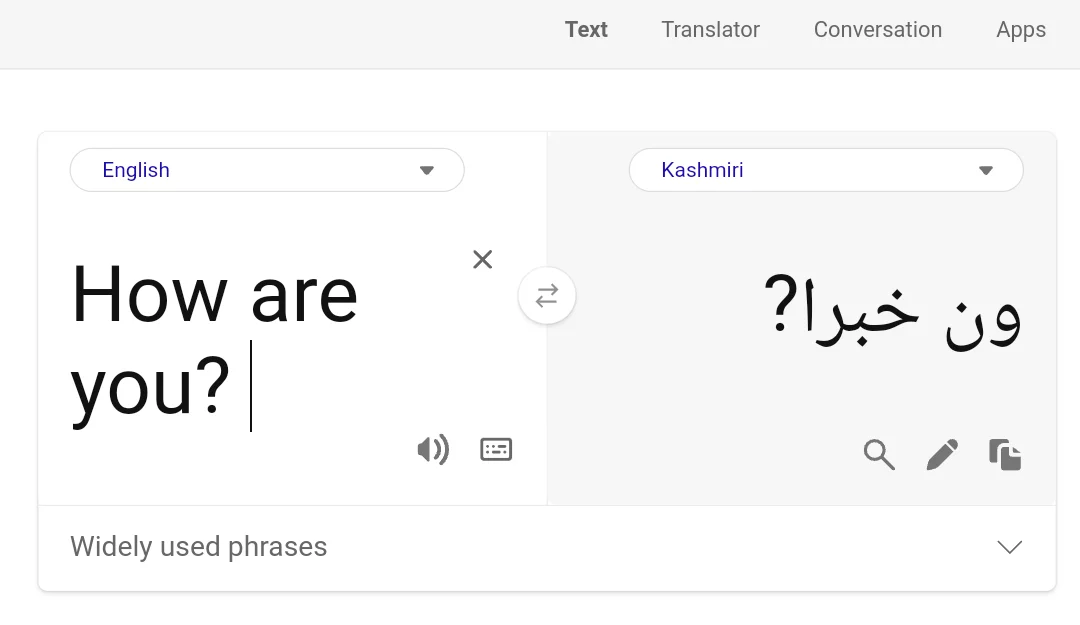
Task: Click the arrow in the English selector
Action: 427,170
